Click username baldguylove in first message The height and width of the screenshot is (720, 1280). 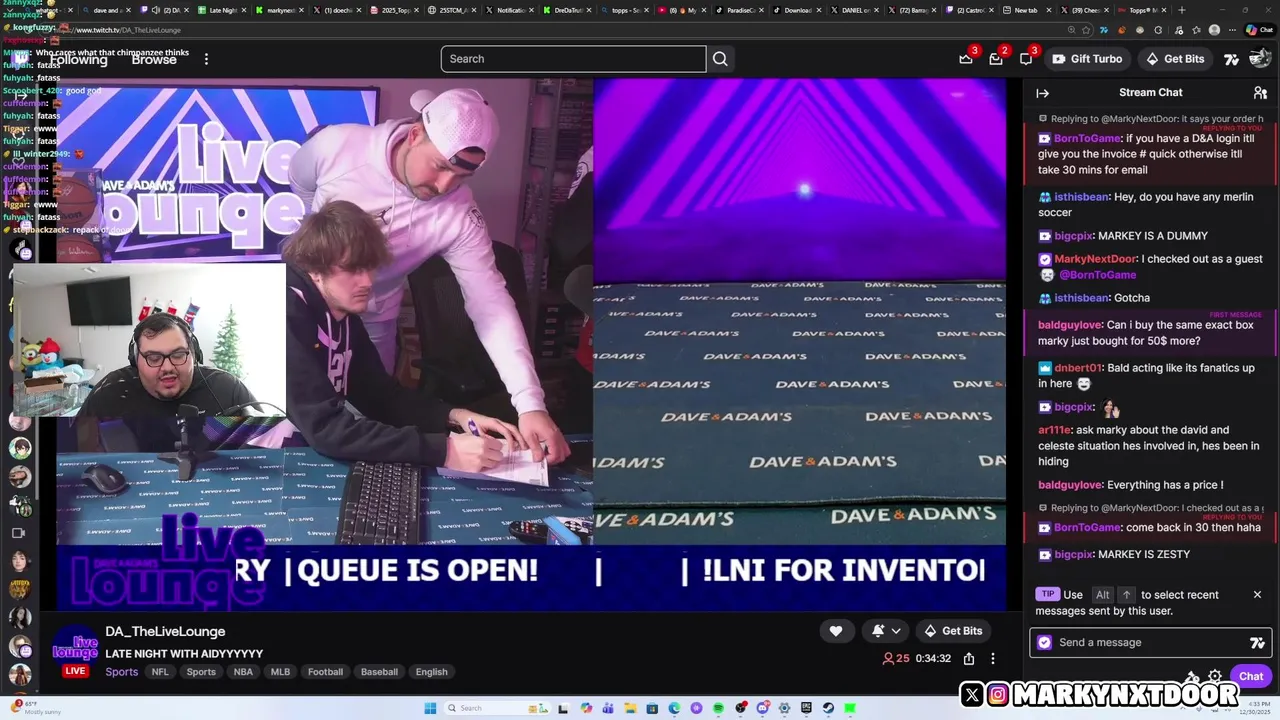pos(1070,326)
